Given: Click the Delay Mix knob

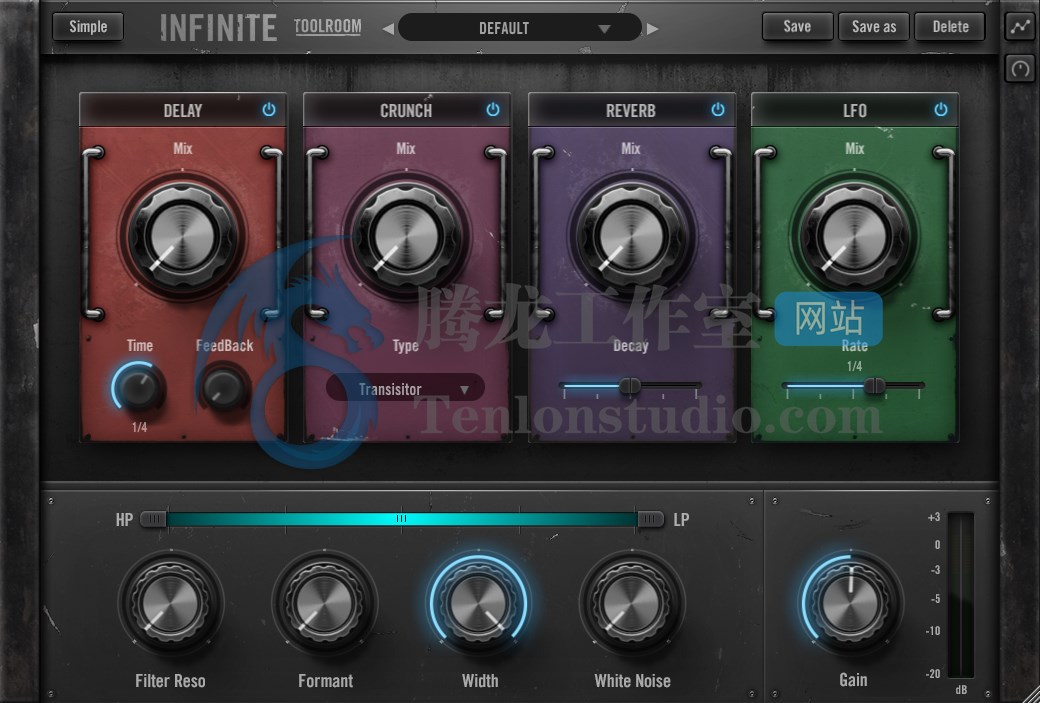Looking at the screenshot, I should [182, 236].
